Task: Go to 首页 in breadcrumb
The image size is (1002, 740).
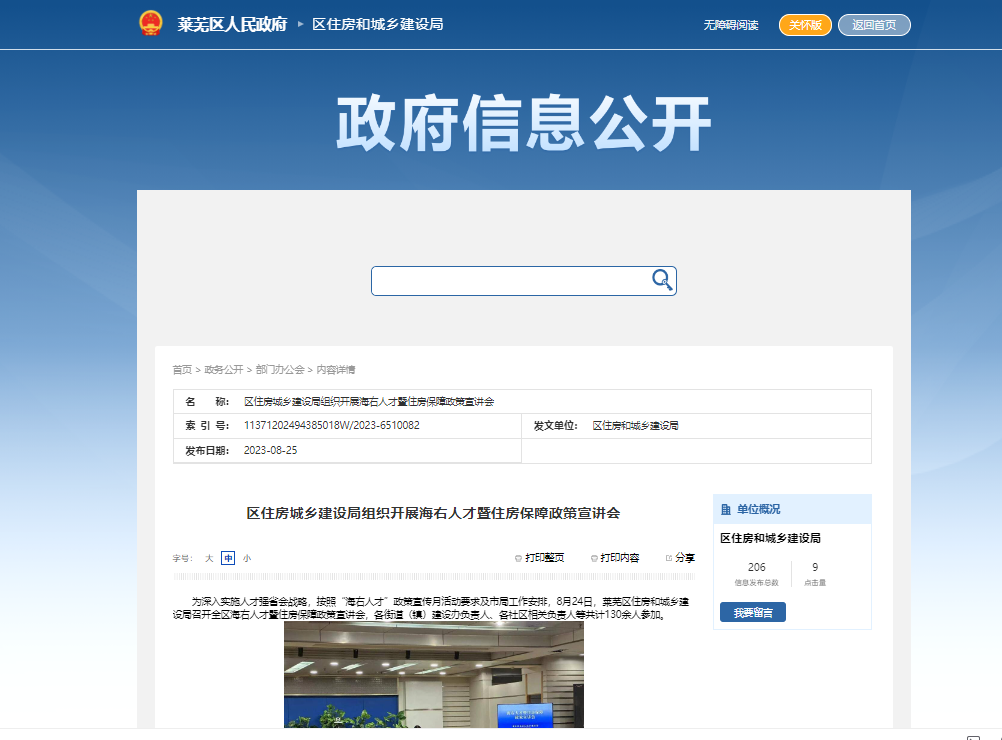Action: coord(182,369)
